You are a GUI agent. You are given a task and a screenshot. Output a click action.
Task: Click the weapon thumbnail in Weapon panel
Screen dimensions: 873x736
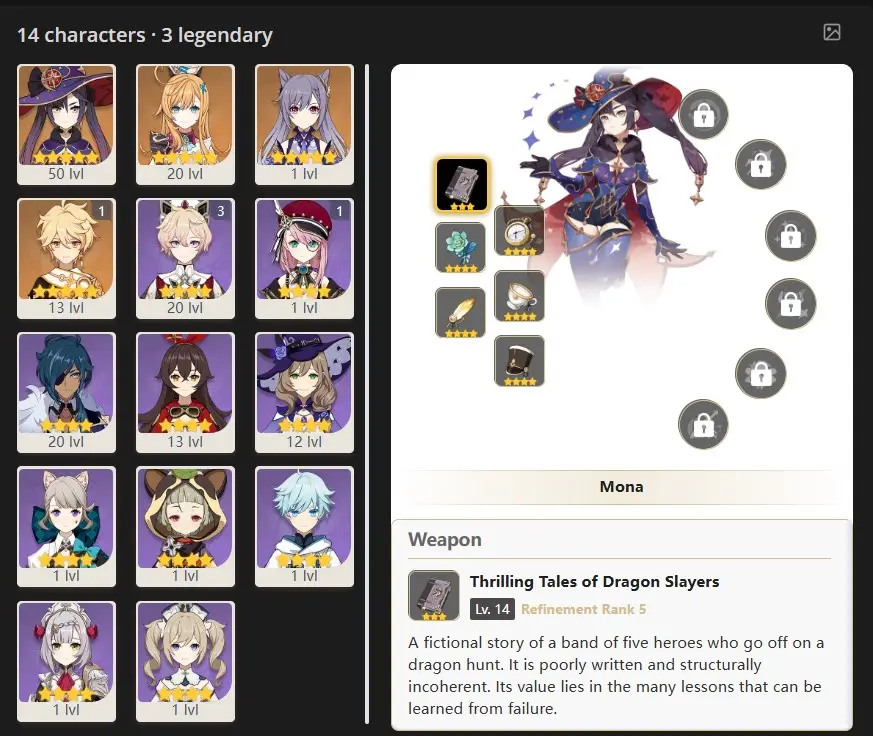[x=434, y=595]
